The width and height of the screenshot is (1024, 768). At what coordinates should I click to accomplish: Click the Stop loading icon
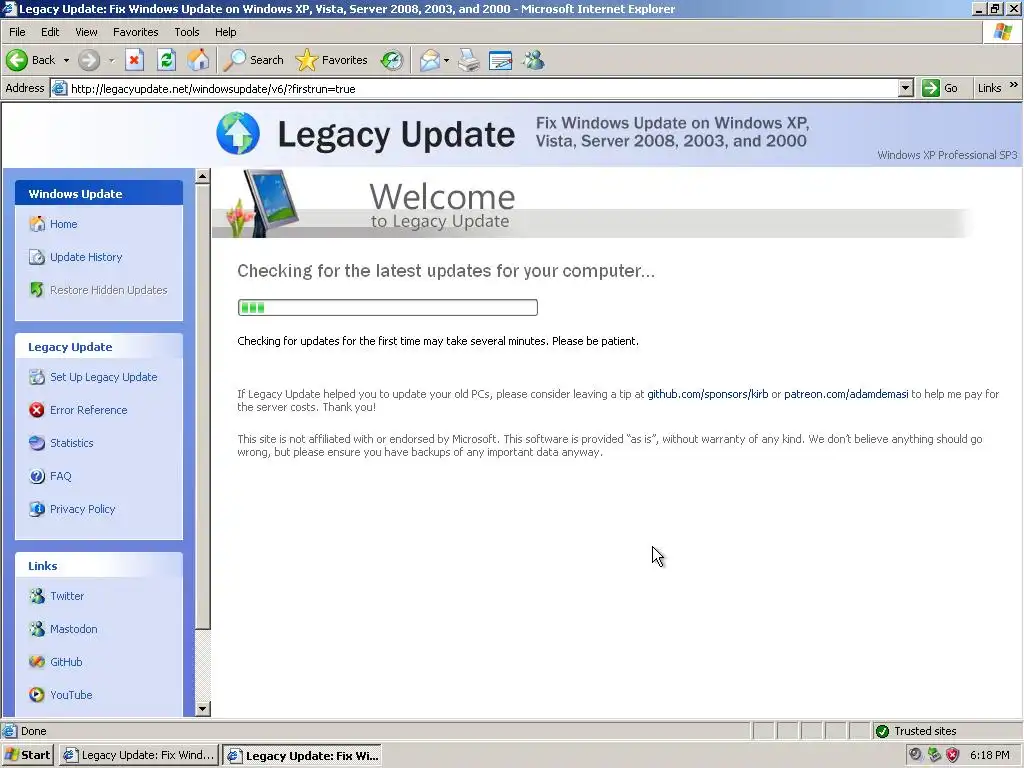tap(134, 60)
